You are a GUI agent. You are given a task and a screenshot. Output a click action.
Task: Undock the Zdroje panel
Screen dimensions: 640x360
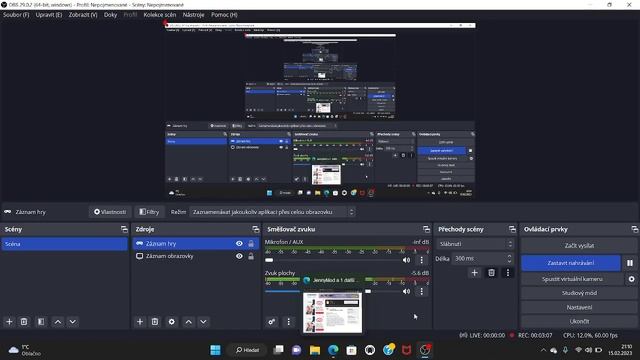pos(256,229)
